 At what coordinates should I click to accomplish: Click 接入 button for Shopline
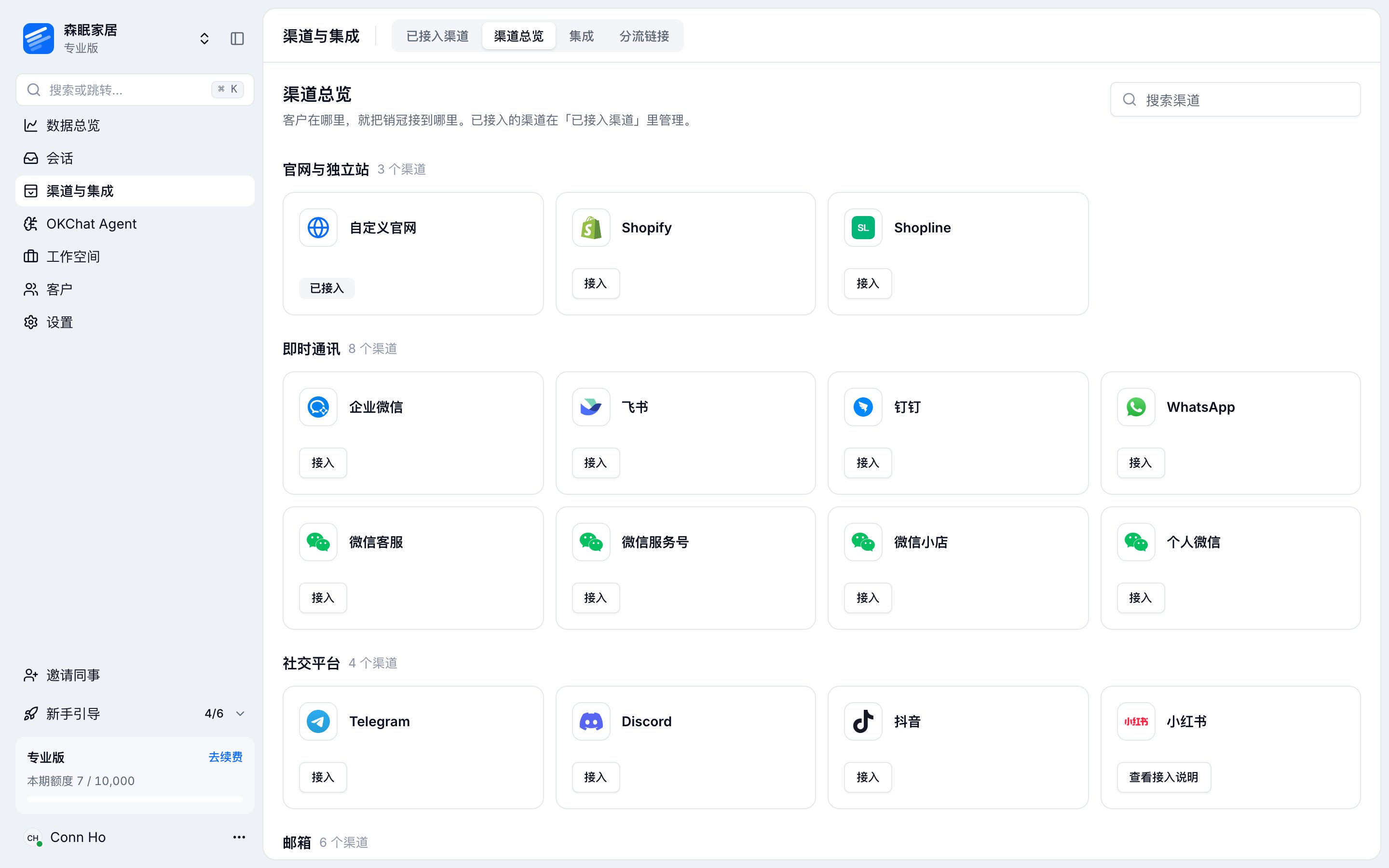tap(868, 284)
